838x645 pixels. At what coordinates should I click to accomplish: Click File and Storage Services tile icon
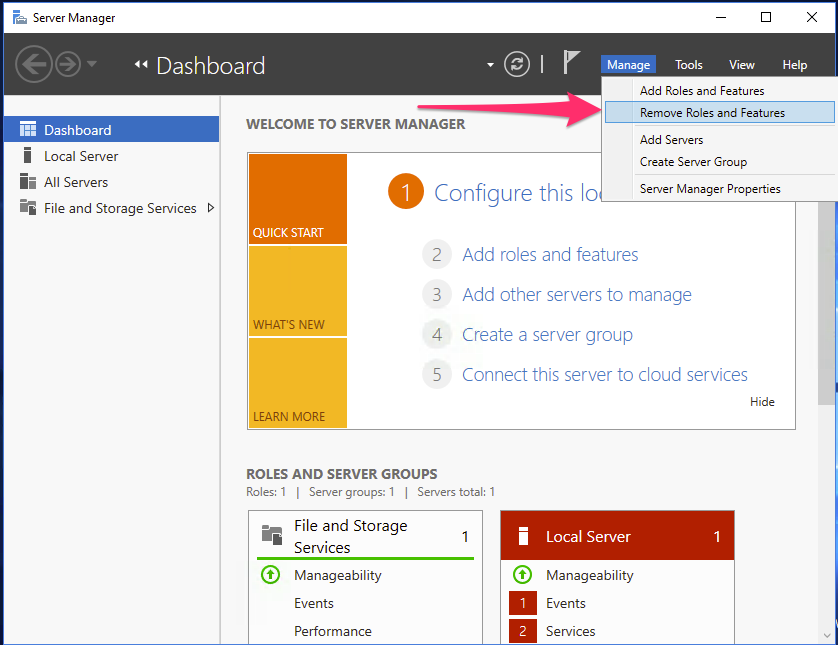(x=272, y=535)
